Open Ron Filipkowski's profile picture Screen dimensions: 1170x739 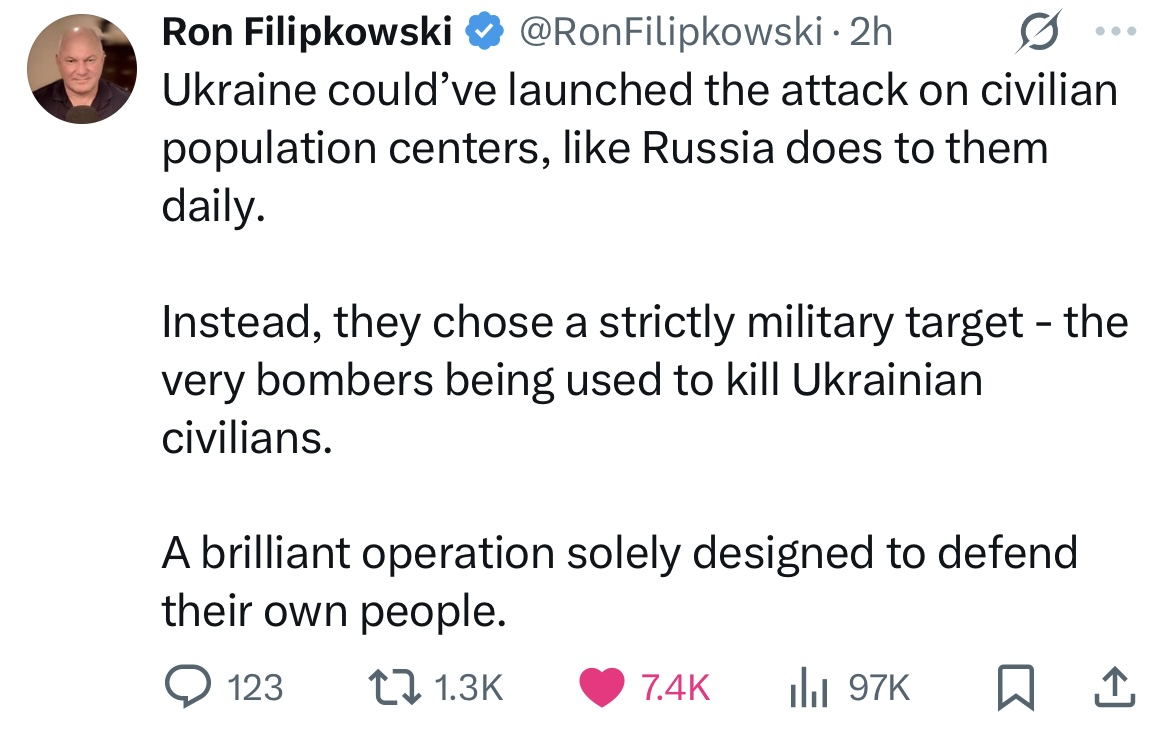click(83, 70)
